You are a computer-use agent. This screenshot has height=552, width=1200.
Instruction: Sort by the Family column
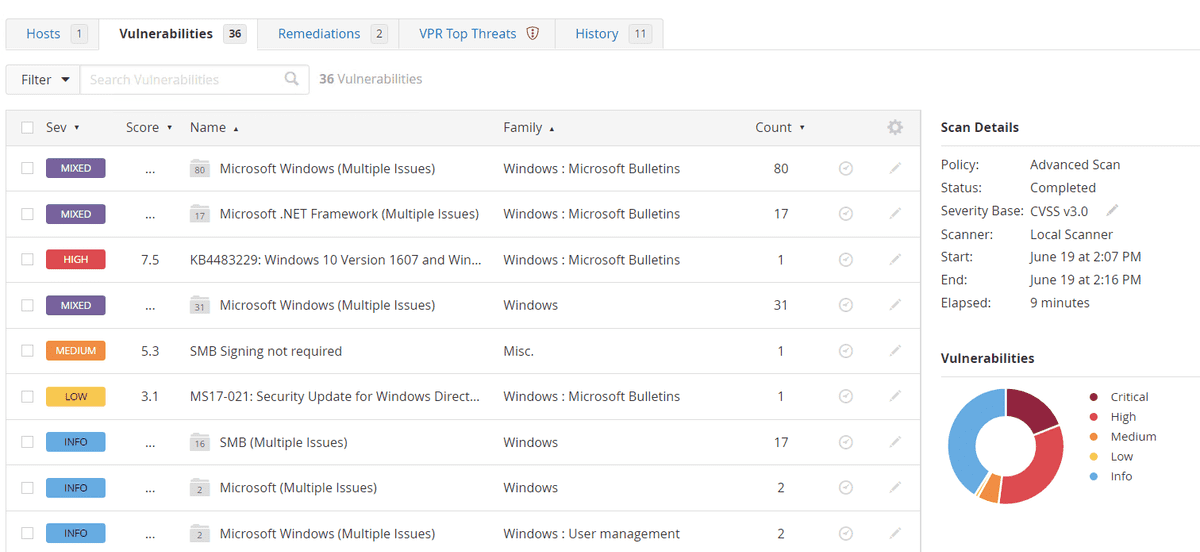(529, 127)
